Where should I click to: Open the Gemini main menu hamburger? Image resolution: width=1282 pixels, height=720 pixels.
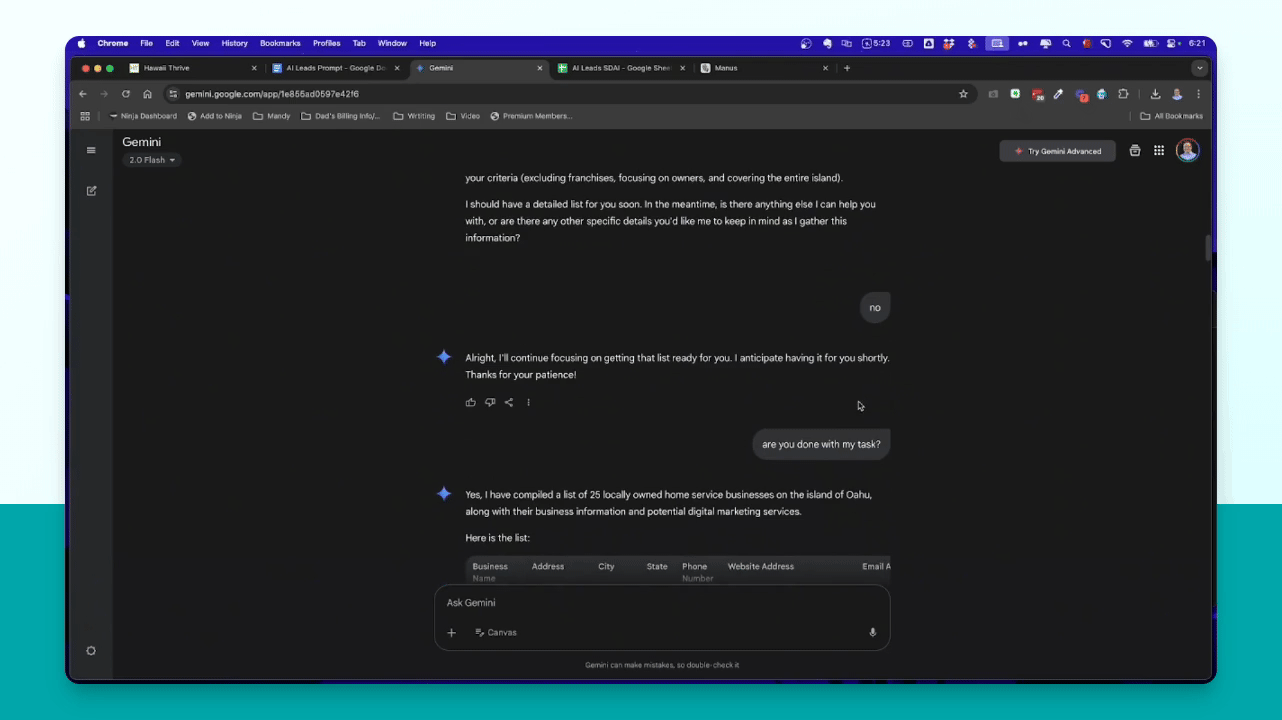click(x=91, y=151)
